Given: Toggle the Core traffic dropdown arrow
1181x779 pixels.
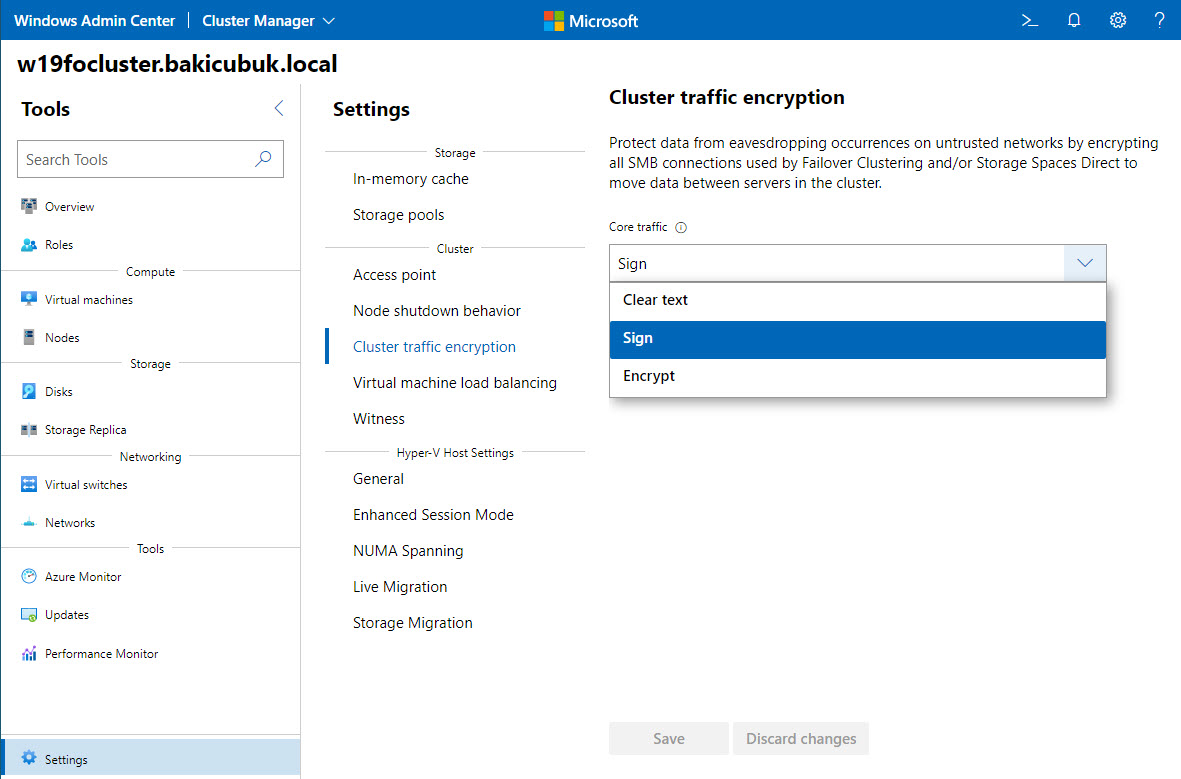Looking at the screenshot, I should click(1085, 263).
